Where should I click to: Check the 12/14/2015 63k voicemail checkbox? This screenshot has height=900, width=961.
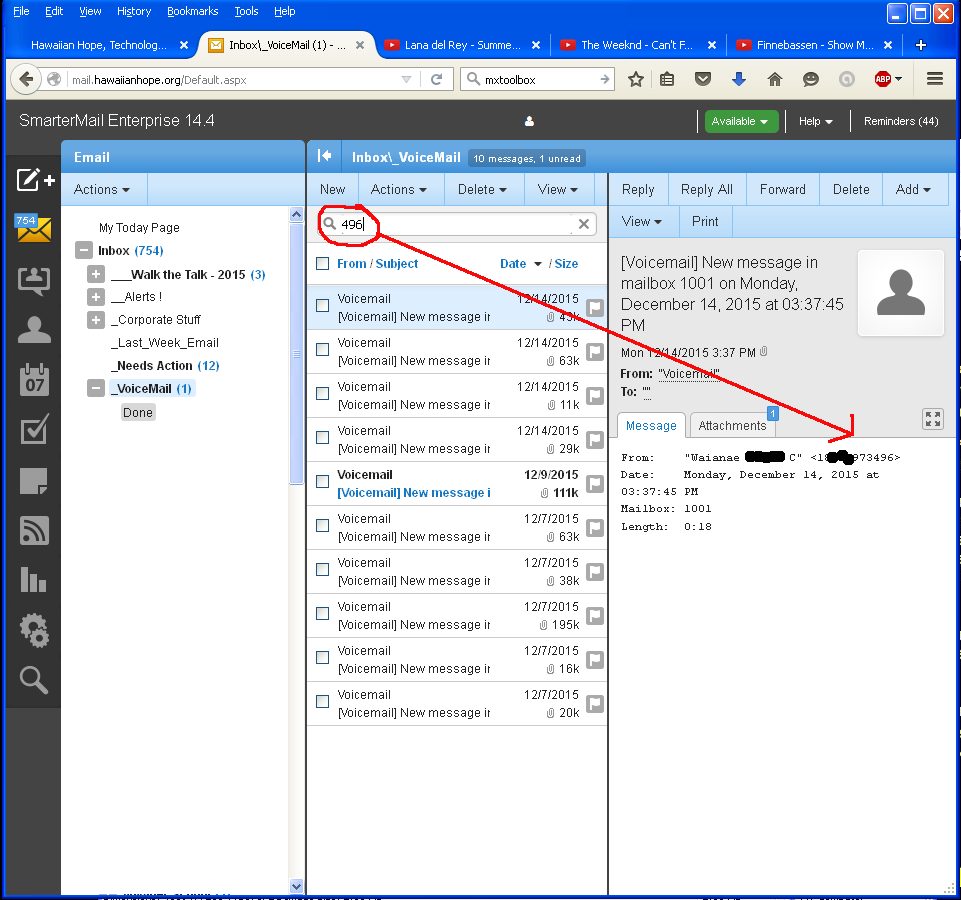click(322, 349)
